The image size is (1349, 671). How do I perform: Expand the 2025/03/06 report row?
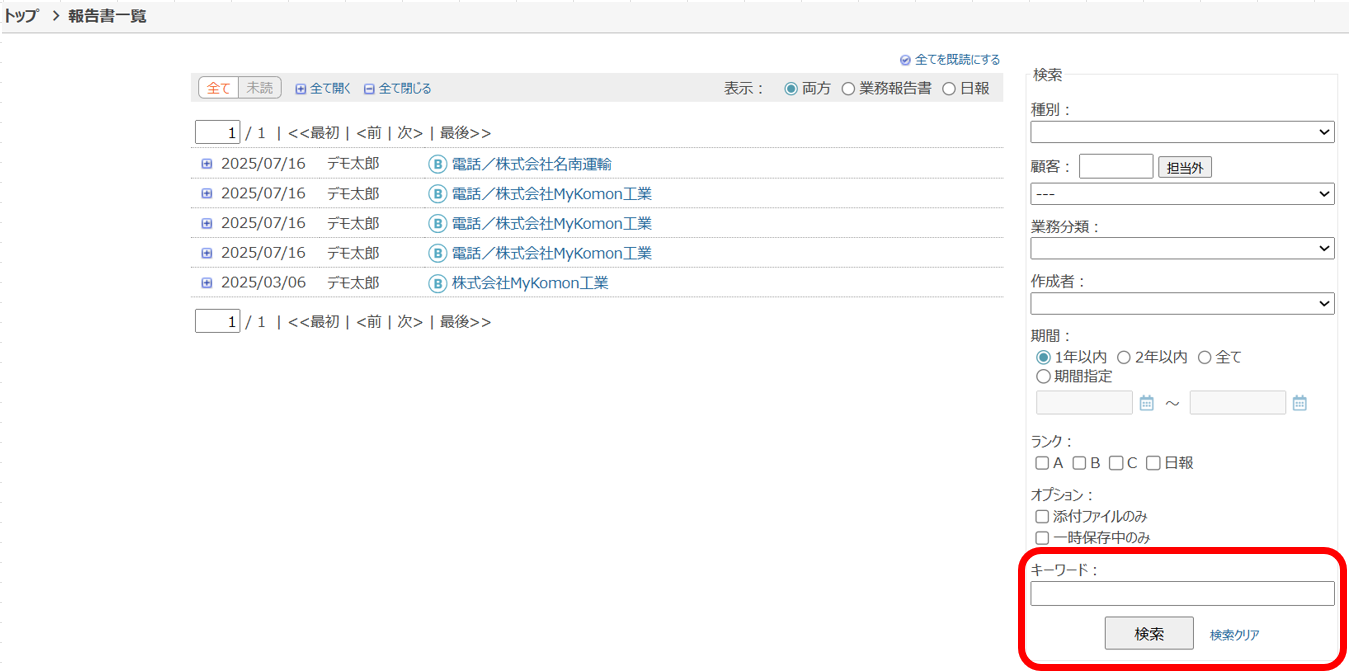click(207, 283)
